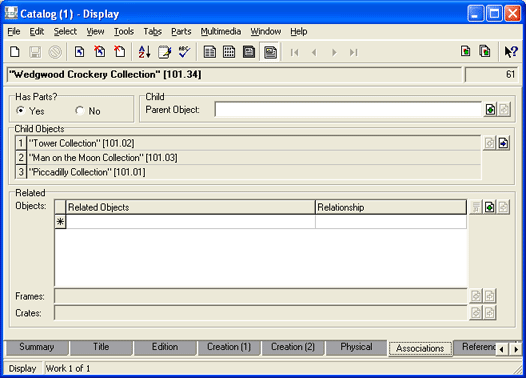Click the green attach icon beside Related Objects table

(489, 207)
